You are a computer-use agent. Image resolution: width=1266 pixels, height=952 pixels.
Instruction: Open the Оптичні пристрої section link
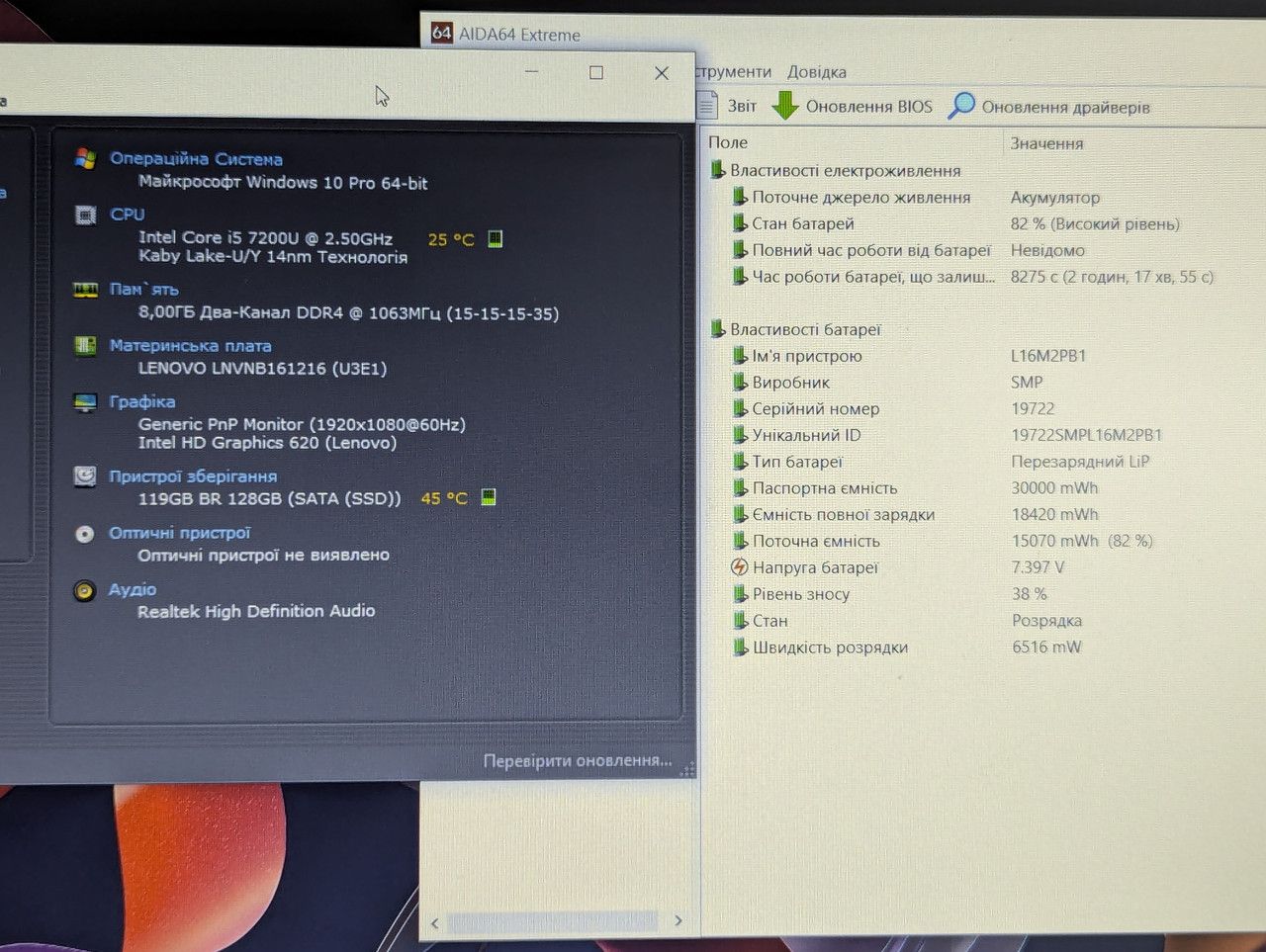coord(180,533)
